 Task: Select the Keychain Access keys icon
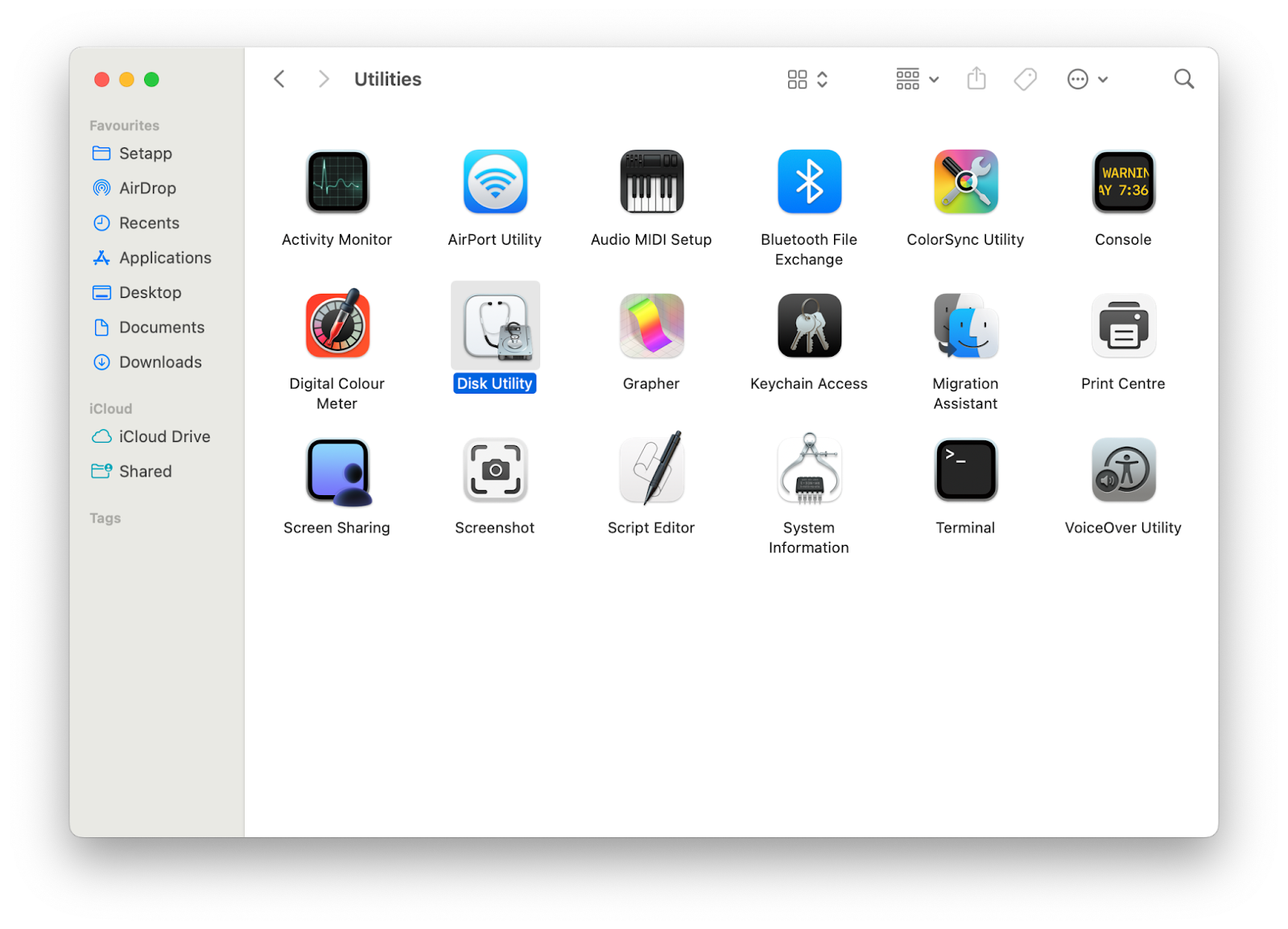pos(809,326)
